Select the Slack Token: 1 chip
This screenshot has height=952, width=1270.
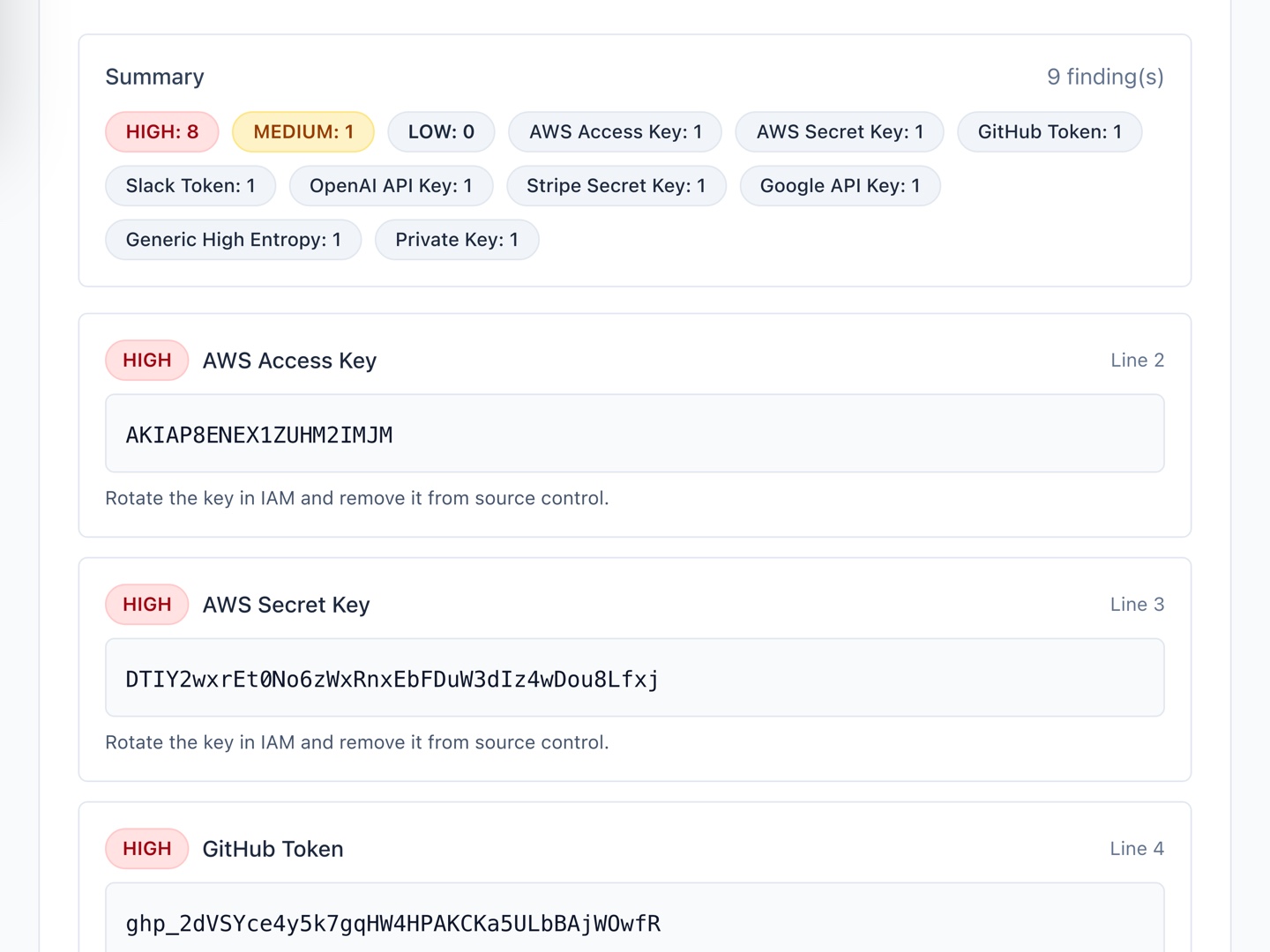(x=190, y=186)
